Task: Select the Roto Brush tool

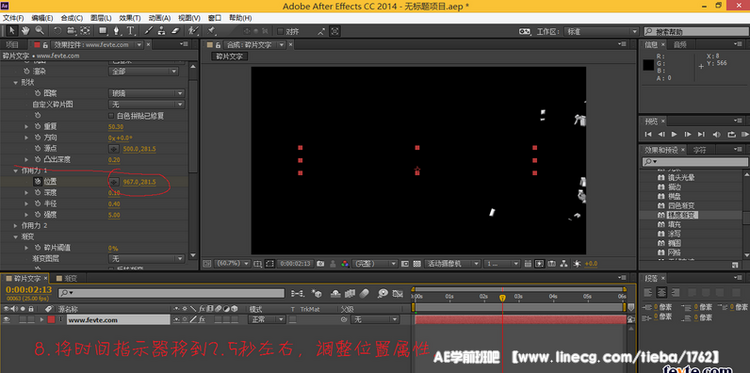Action: [193, 31]
